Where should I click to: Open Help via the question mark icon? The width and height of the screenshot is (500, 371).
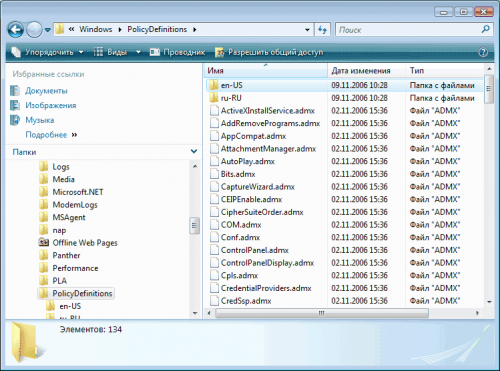483,52
